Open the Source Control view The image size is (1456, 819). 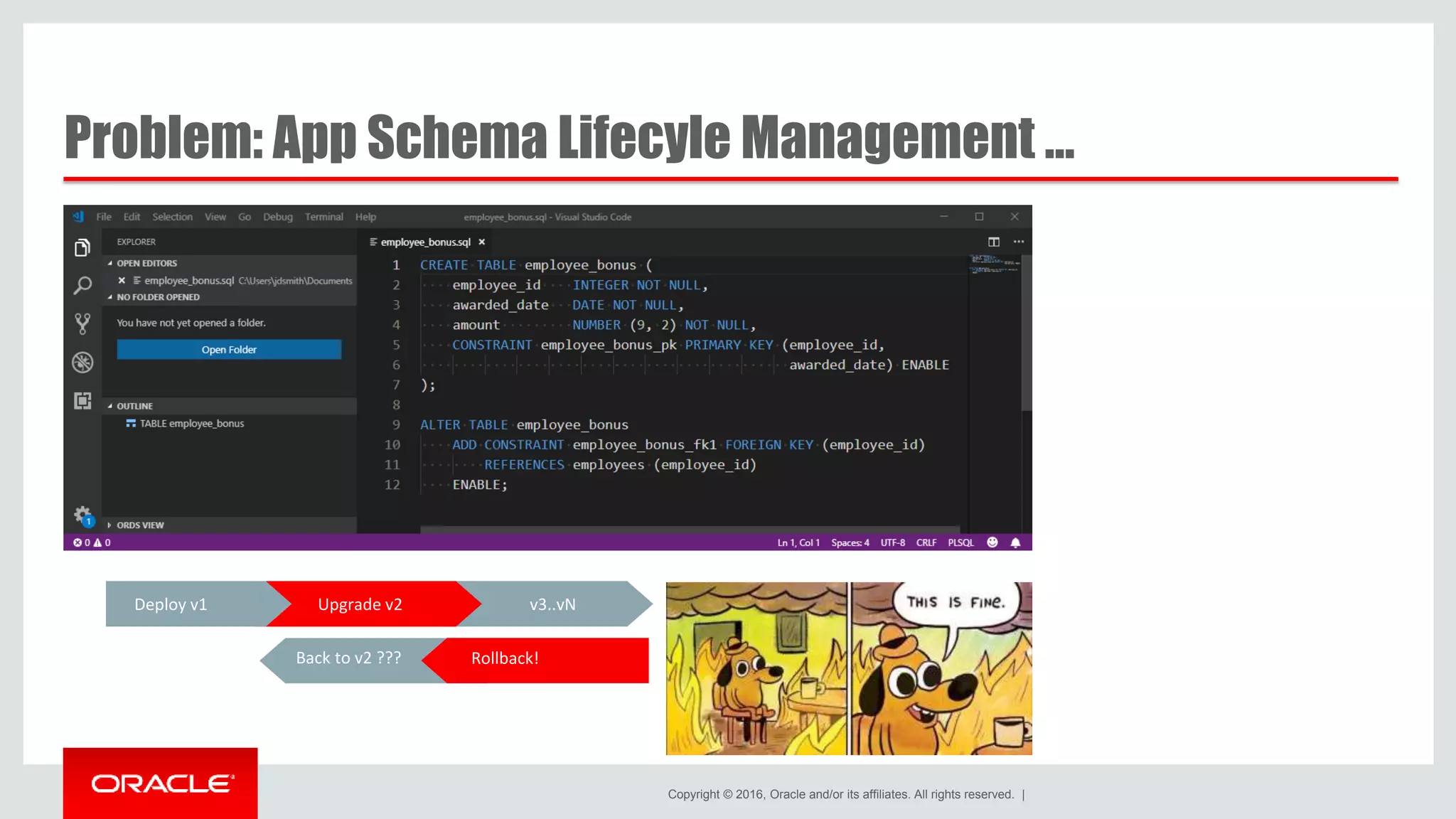82,324
